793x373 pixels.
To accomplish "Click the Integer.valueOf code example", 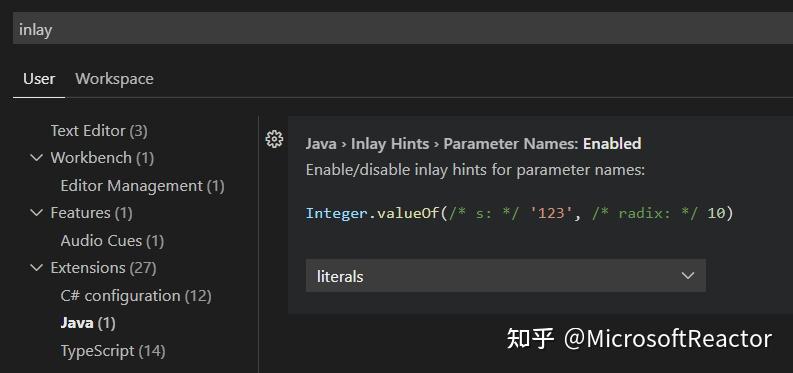I will pos(519,213).
